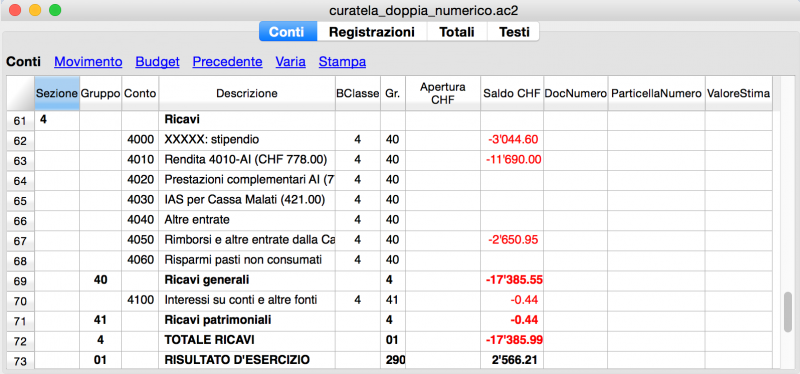Click the TOTALE RICAVI cell
800x374 pixels.
pyautogui.click(x=247, y=340)
